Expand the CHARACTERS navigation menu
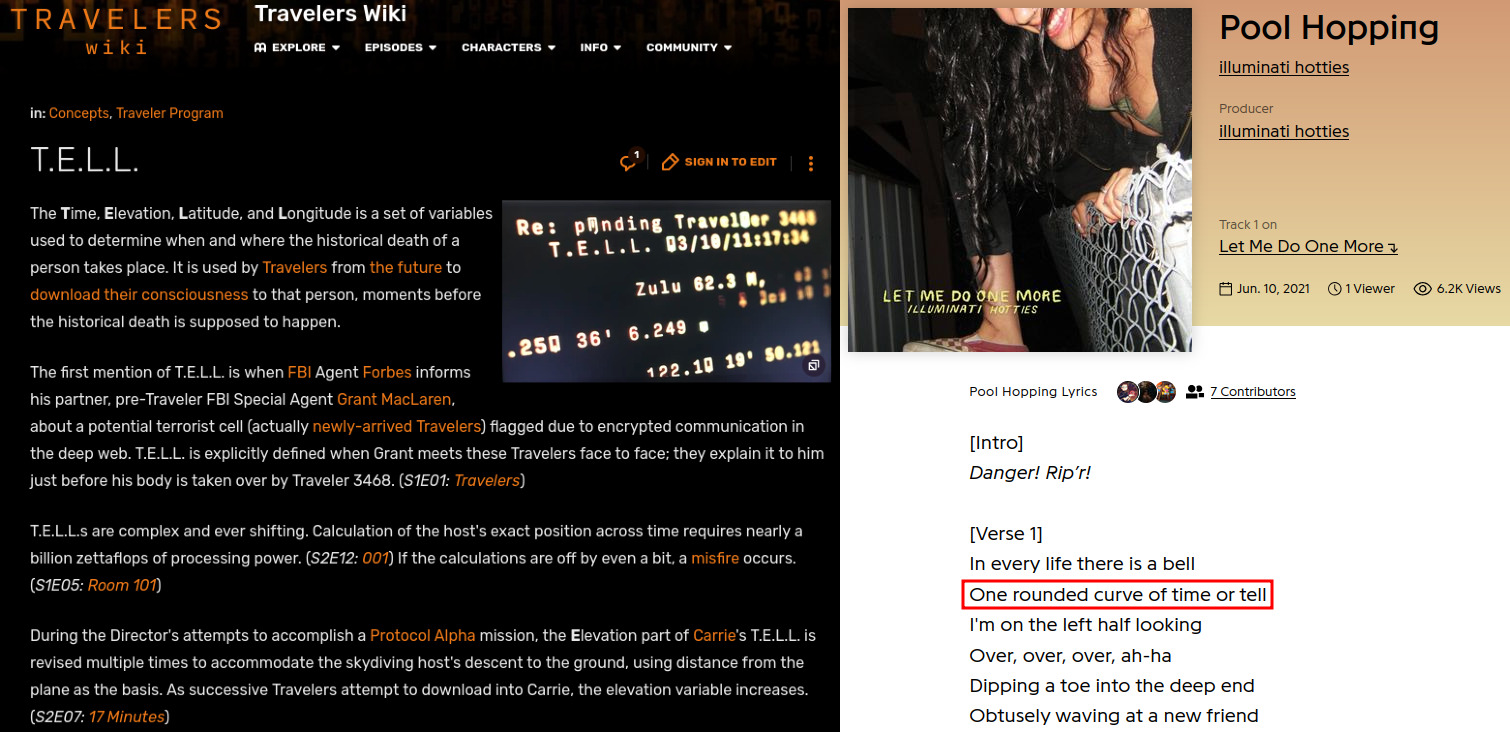This screenshot has height=732, width=1510. click(508, 47)
